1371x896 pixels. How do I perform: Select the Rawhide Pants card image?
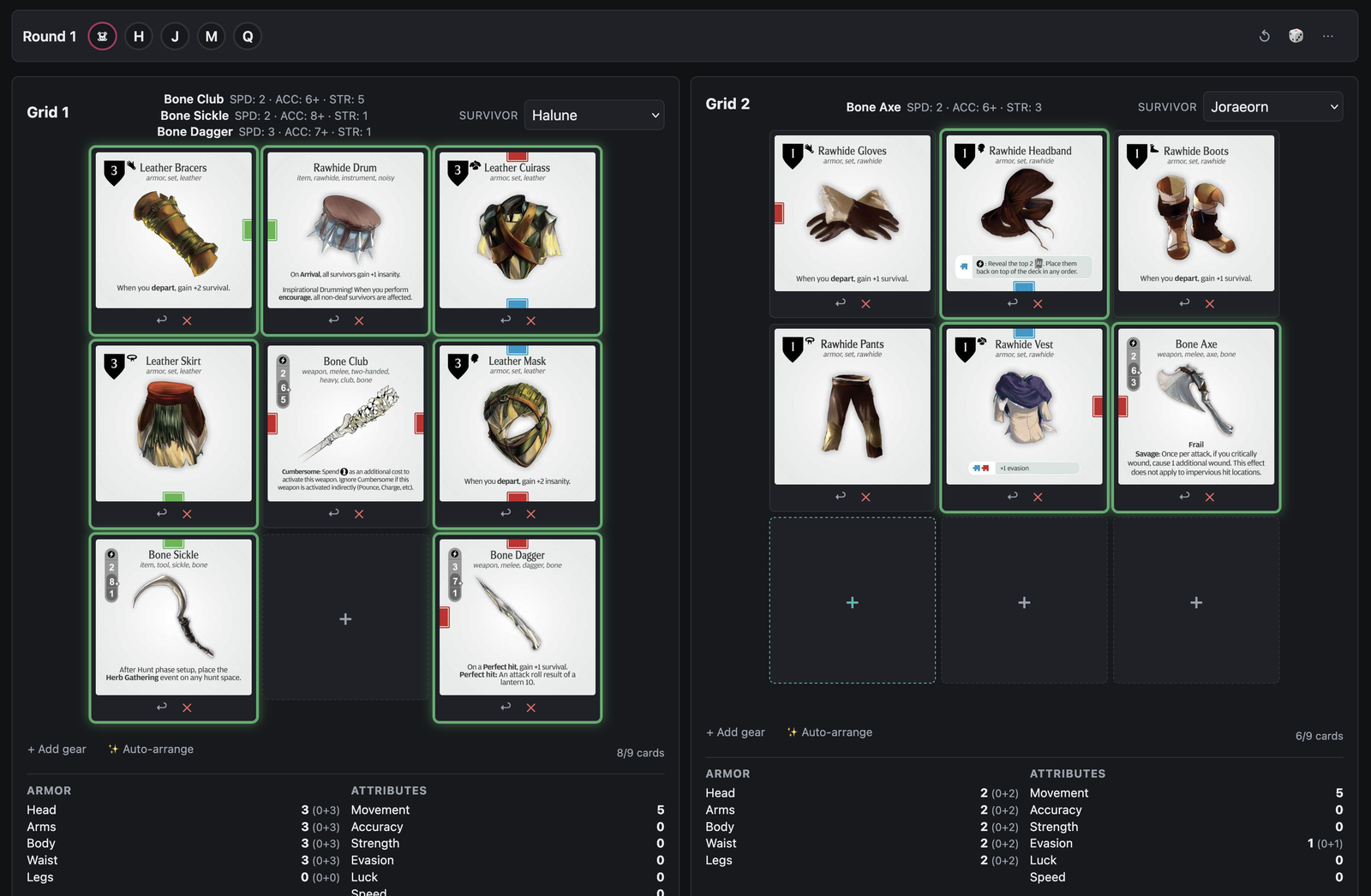tap(853, 406)
